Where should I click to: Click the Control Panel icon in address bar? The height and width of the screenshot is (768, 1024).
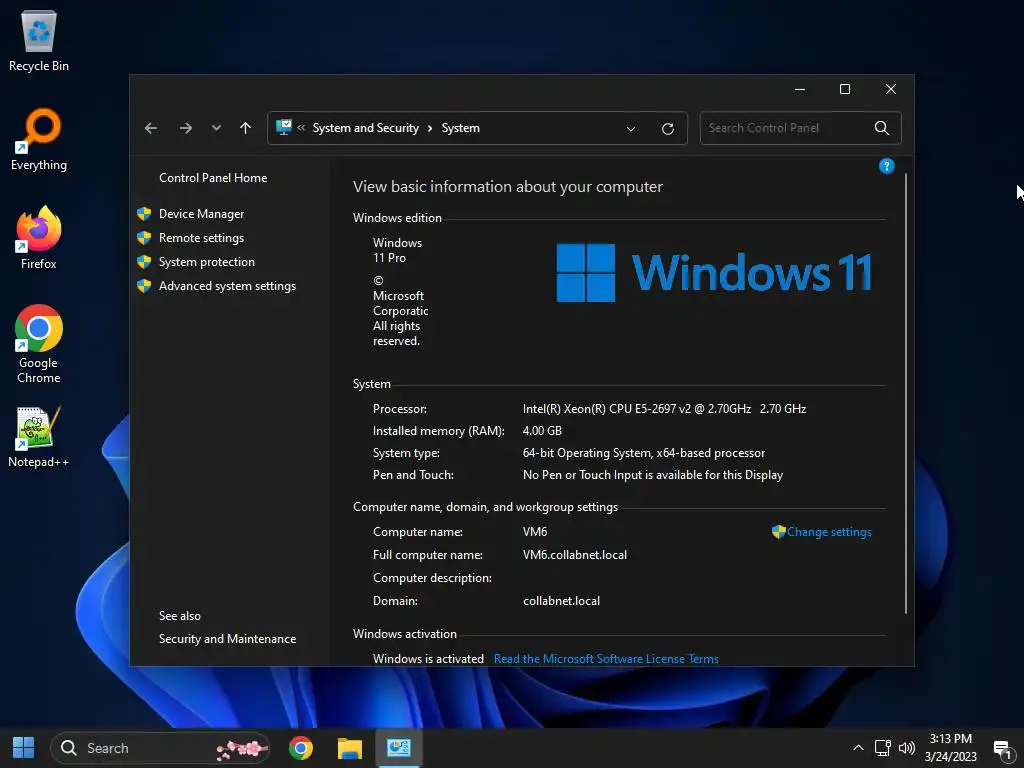point(284,127)
